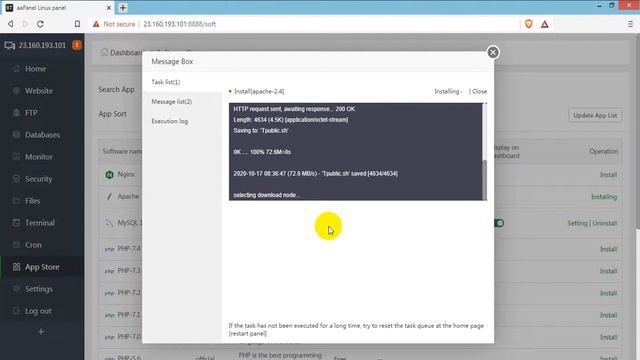Click Installing status in the Apache row
Image resolution: width=640 pixels, height=360 pixels.
[604, 197]
